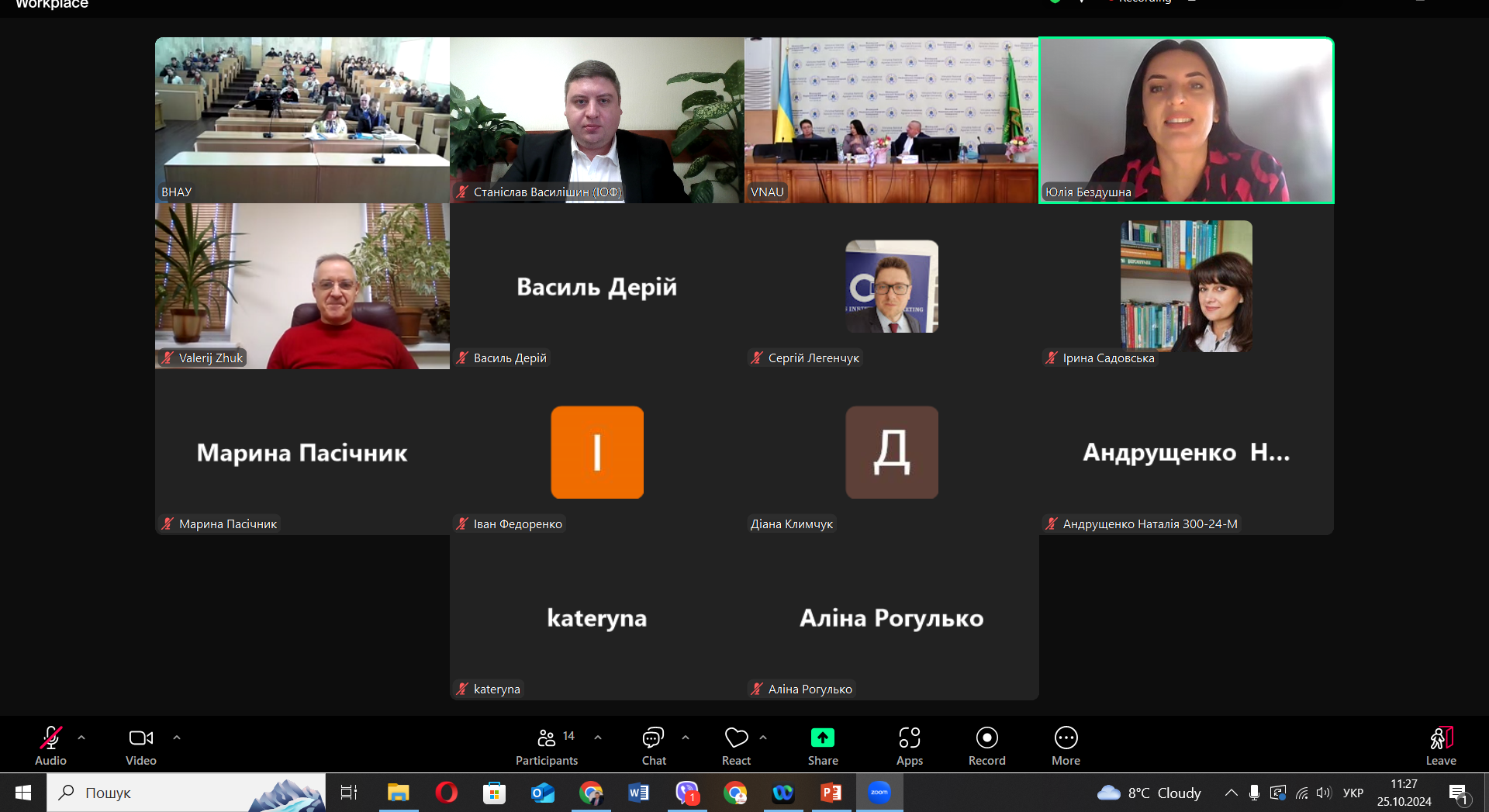Expand the Participants options arrow
Image resolution: width=1489 pixels, height=812 pixels.
[x=598, y=738]
